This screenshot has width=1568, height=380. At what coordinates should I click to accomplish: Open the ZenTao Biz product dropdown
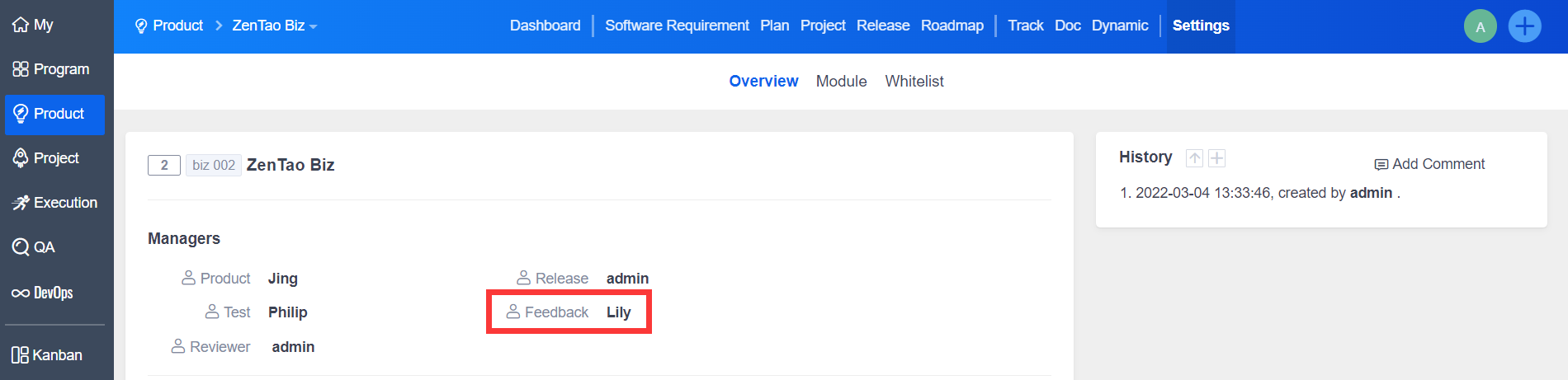[x=275, y=26]
